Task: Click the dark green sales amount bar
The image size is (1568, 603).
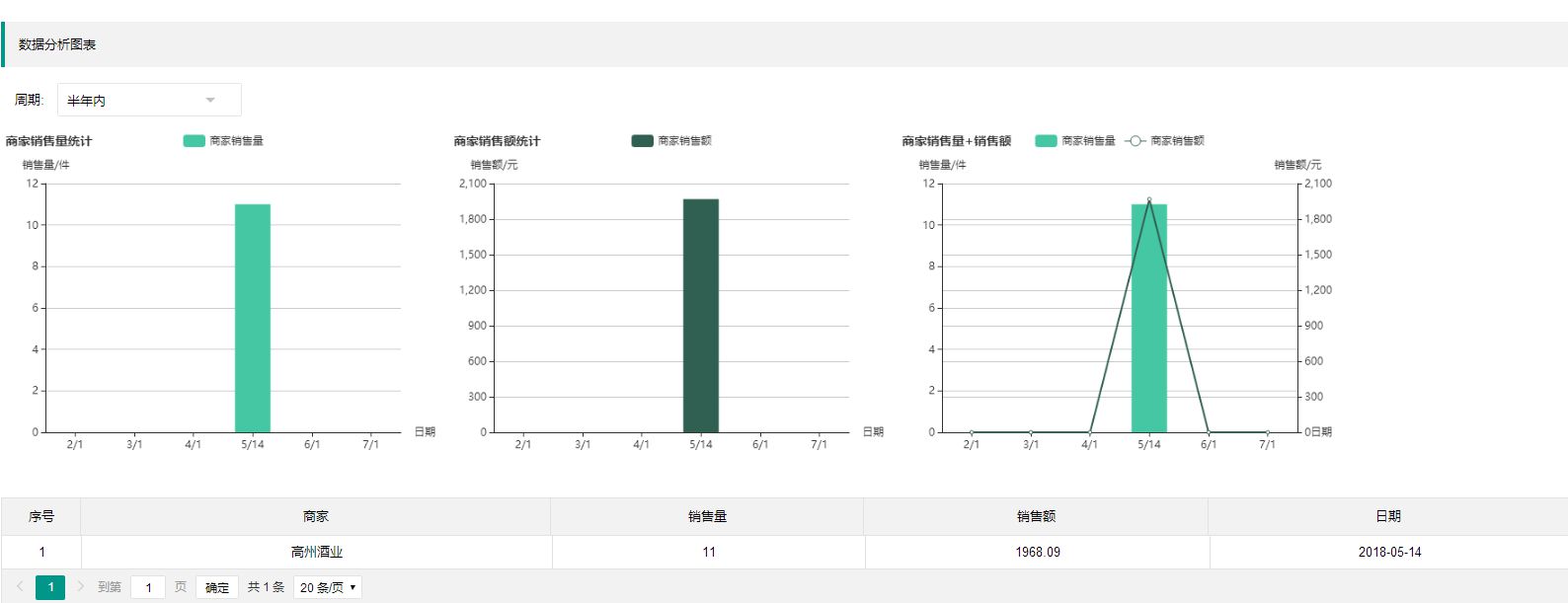Action: [701, 316]
